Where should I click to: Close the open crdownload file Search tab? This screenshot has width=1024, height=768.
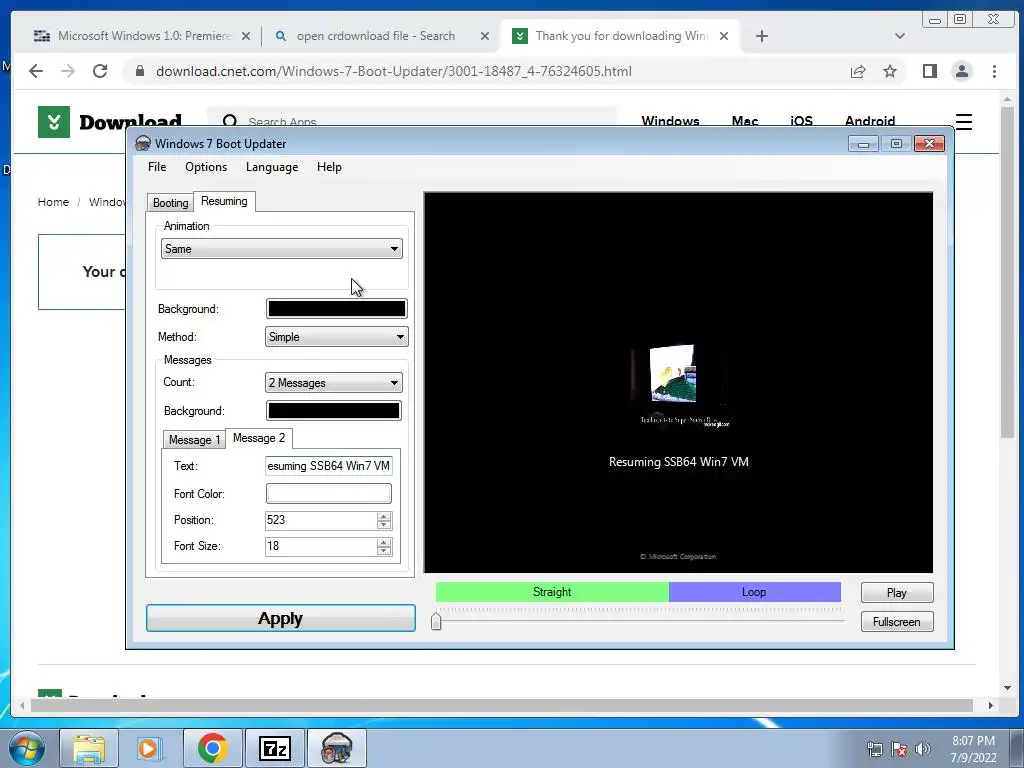(485, 36)
